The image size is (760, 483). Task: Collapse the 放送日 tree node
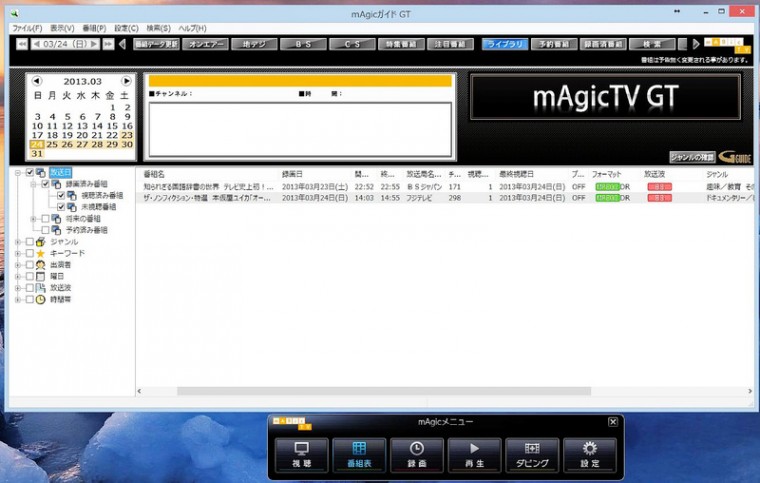pos(17,173)
